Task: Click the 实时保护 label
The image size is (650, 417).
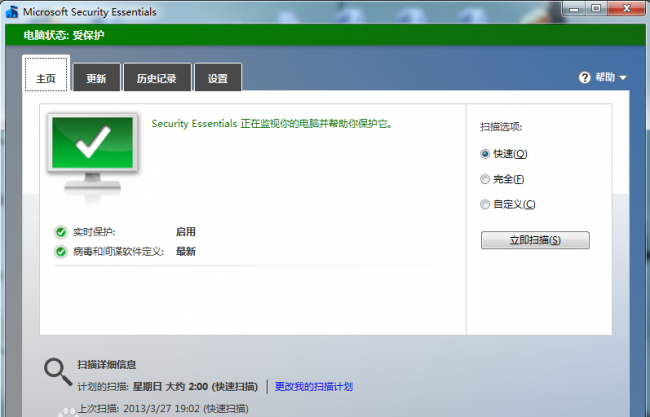Action: [94, 232]
